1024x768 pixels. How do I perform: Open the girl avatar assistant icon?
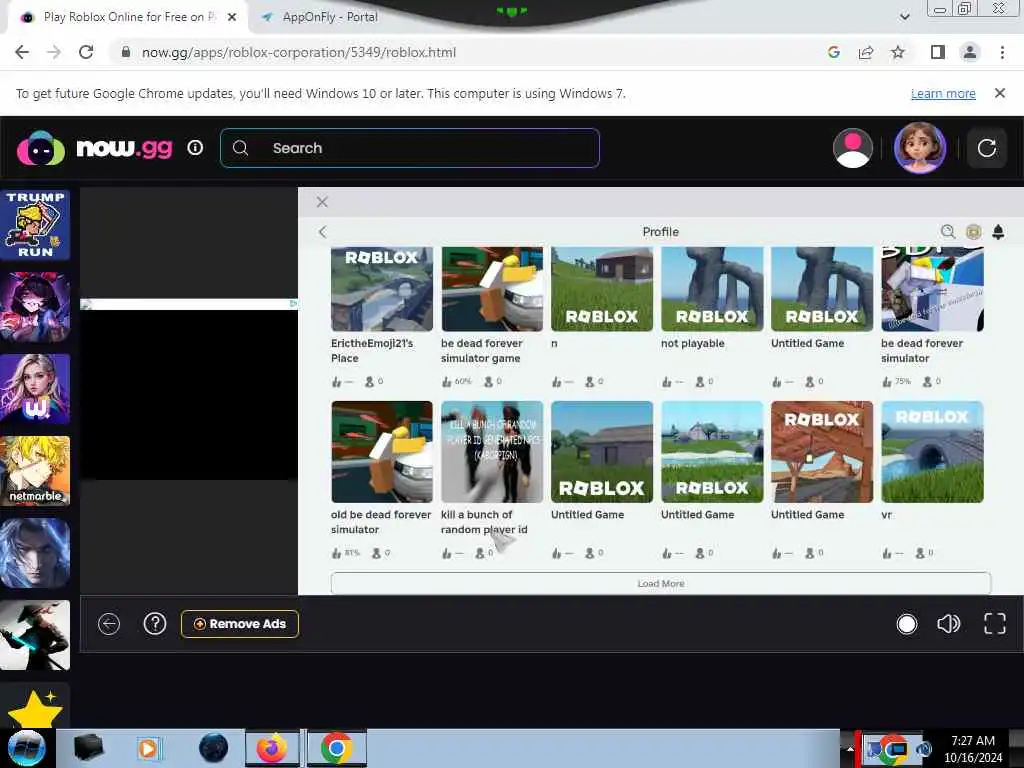920,148
